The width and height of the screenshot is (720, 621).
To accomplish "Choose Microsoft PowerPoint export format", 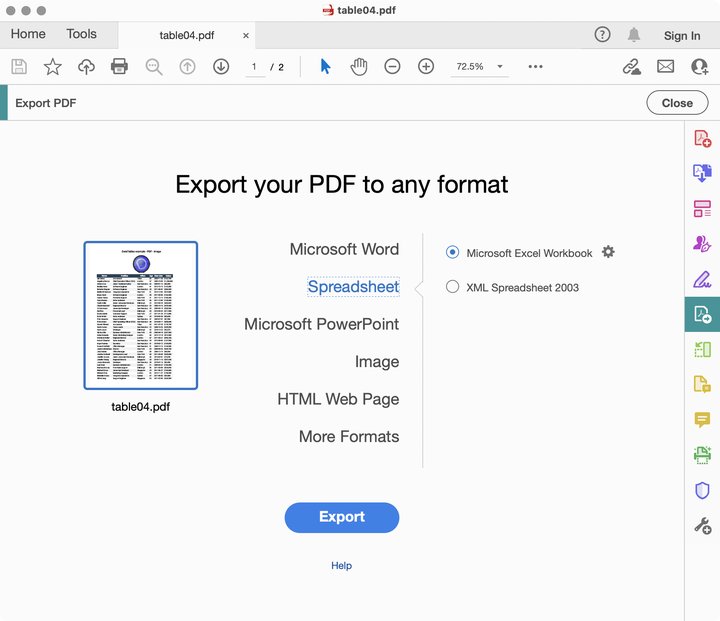I will tap(321, 324).
